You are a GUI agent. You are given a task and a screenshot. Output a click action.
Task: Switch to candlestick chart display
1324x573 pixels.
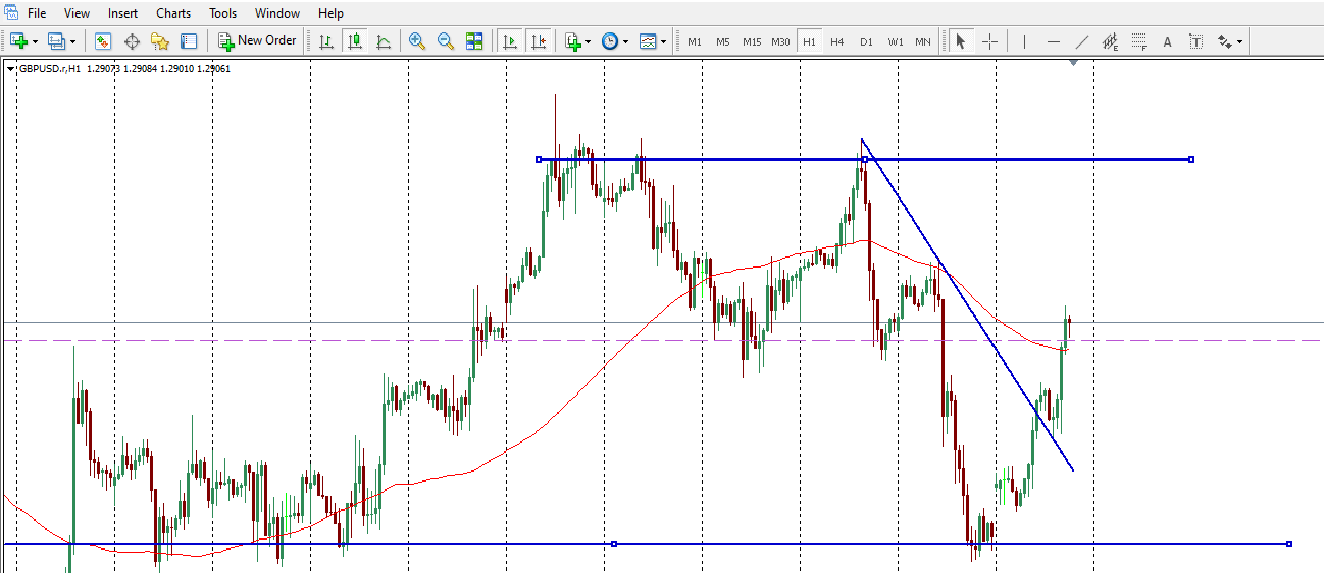tap(355, 41)
